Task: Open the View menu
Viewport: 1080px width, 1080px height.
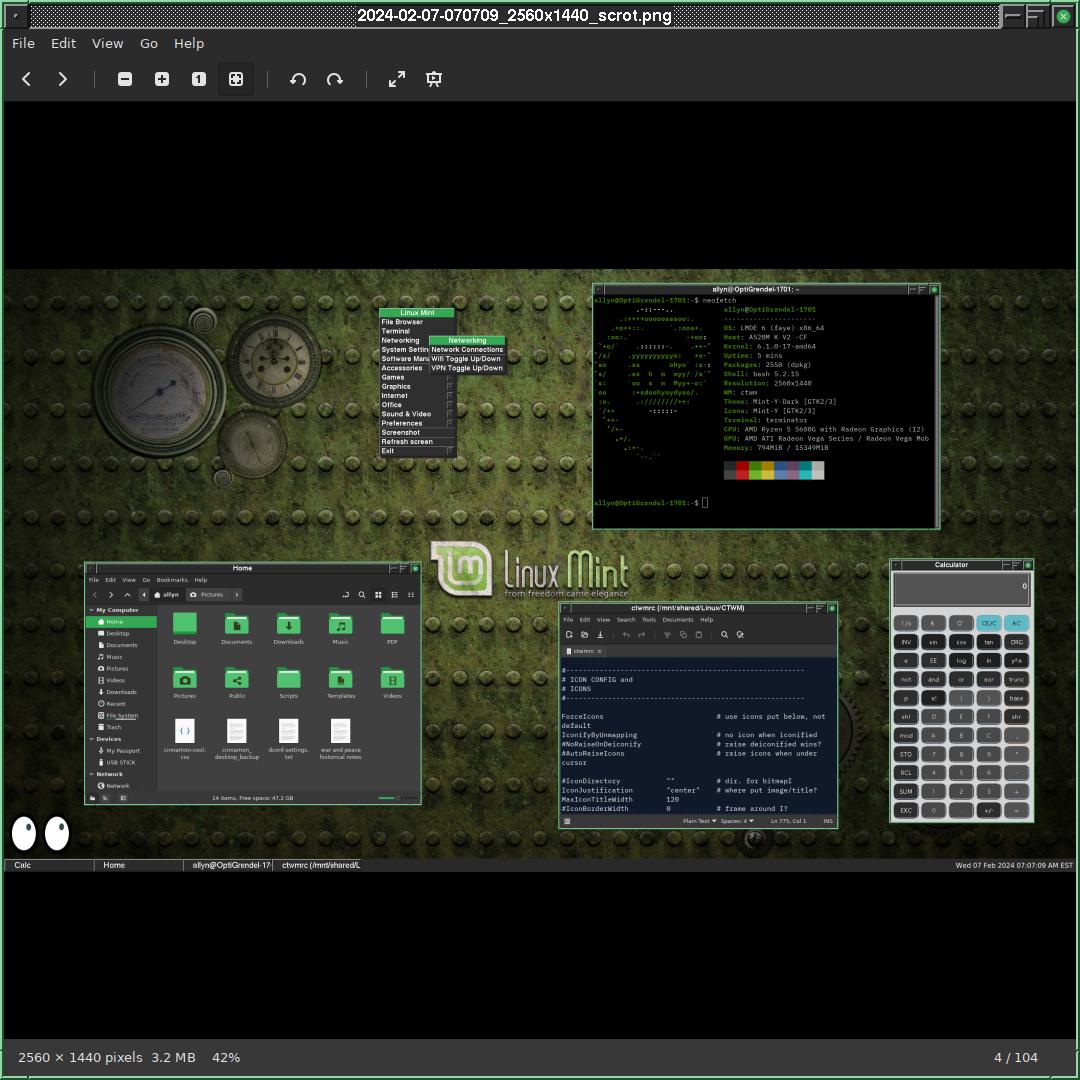Action: pyautogui.click(x=108, y=43)
